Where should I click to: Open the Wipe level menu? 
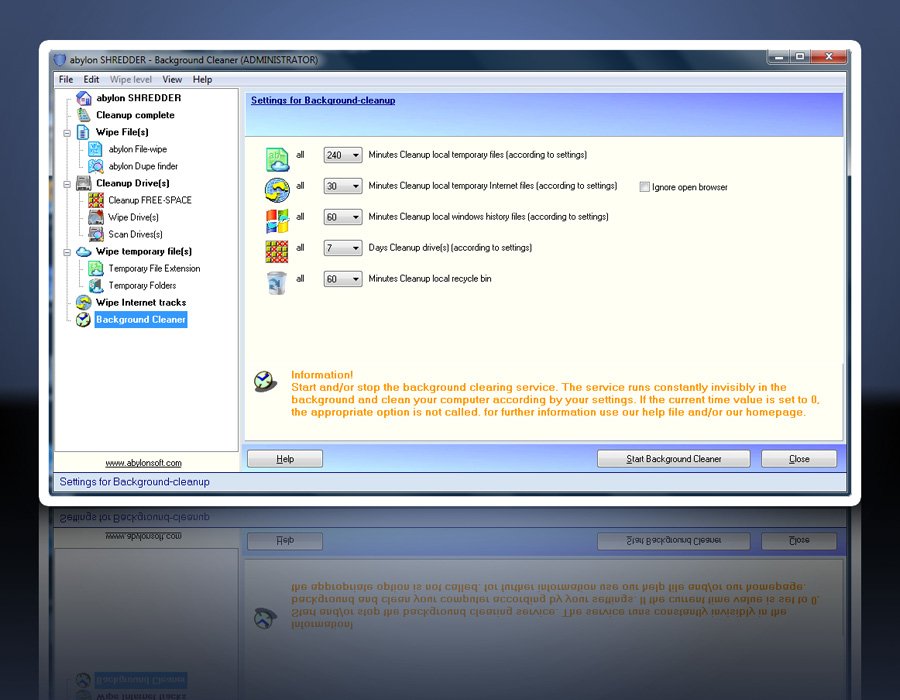click(x=131, y=80)
